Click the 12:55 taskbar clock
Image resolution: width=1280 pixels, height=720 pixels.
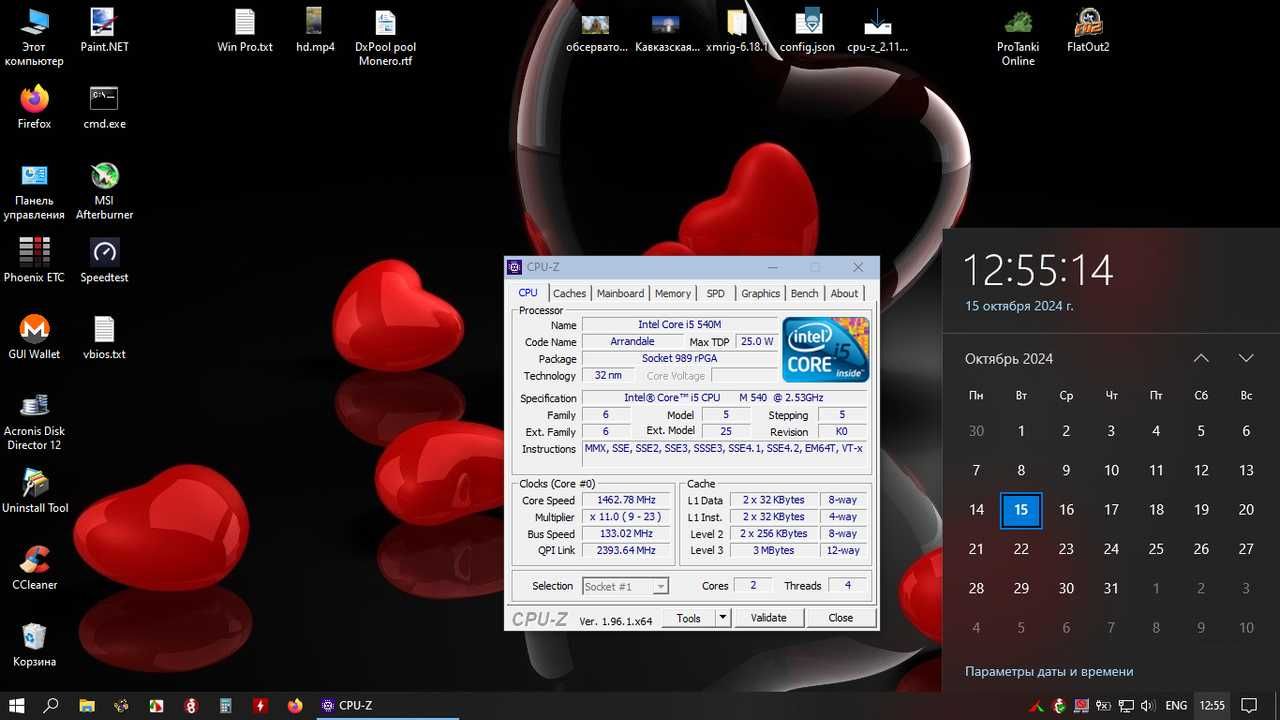coord(1212,705)
